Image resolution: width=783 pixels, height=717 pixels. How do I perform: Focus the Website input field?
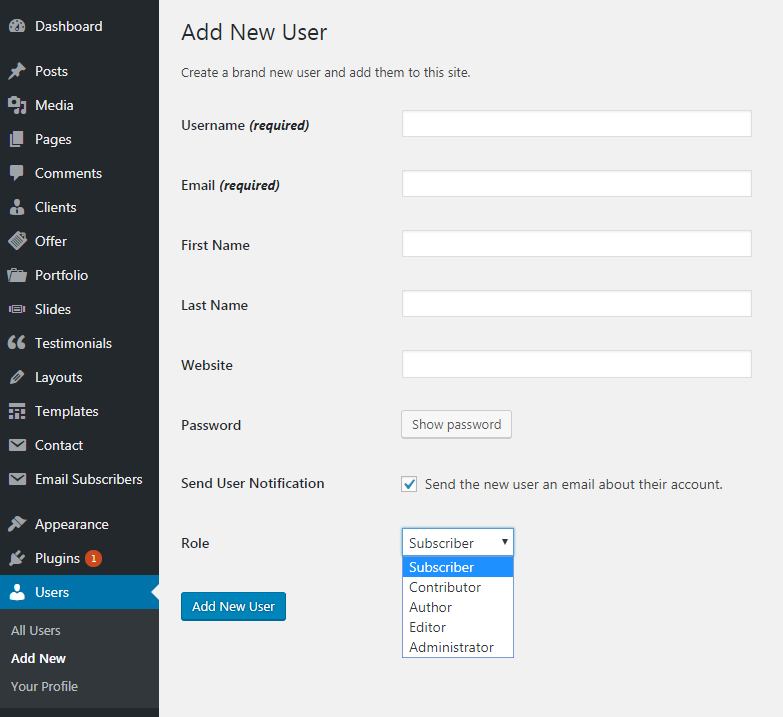click(577, 364)
